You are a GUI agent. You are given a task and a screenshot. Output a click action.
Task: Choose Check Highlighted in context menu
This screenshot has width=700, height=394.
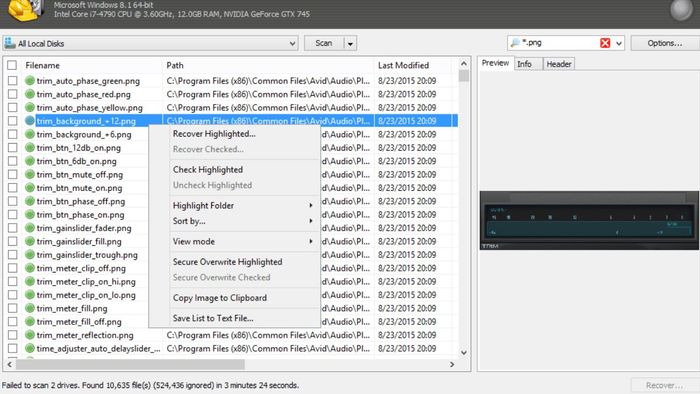point(208,170)
